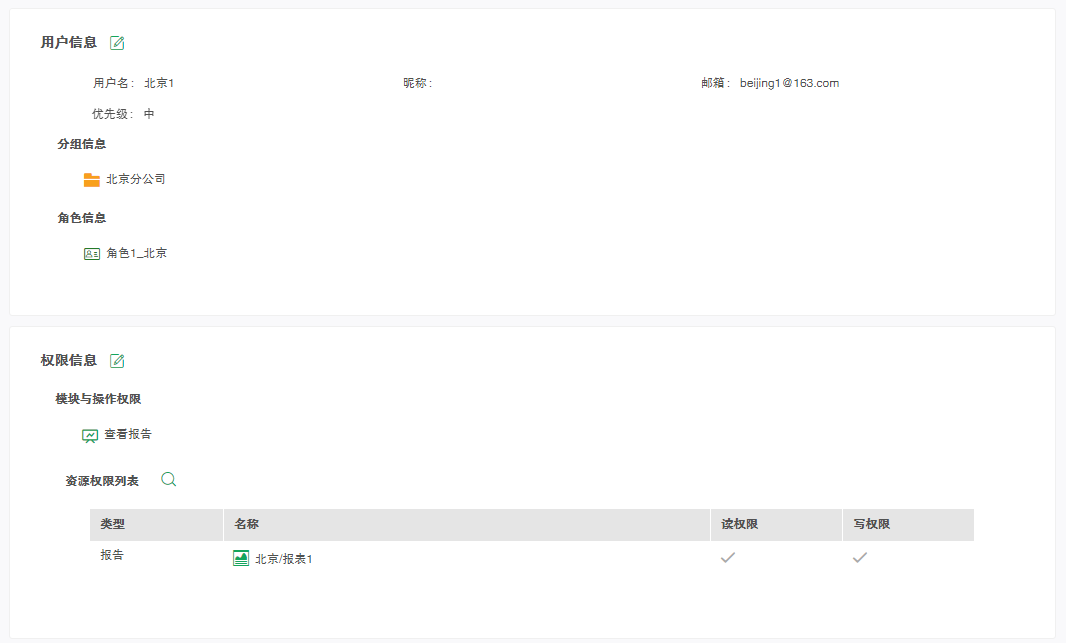Click the edit icon beside 权限信息

(x=117, y=360)
